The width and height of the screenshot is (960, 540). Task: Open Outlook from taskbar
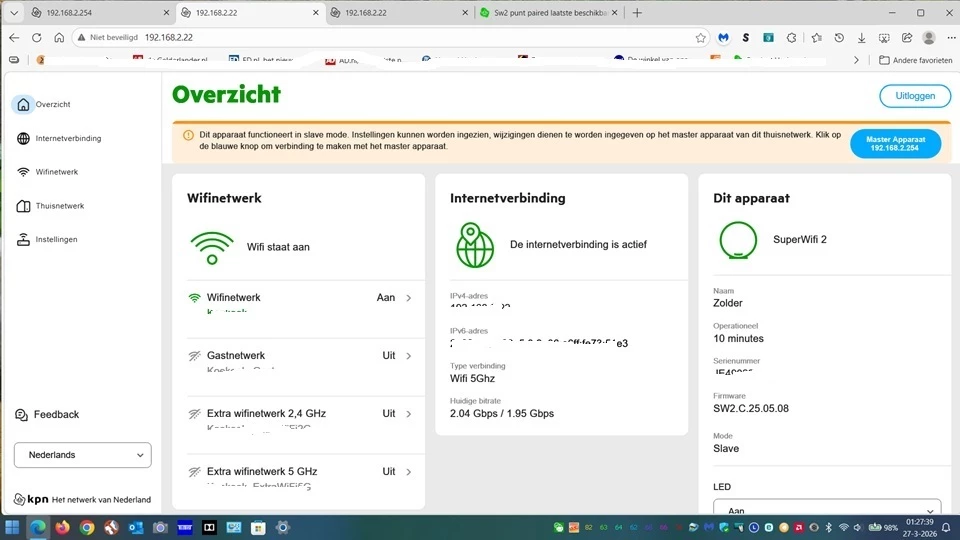(x=136, y=528)
